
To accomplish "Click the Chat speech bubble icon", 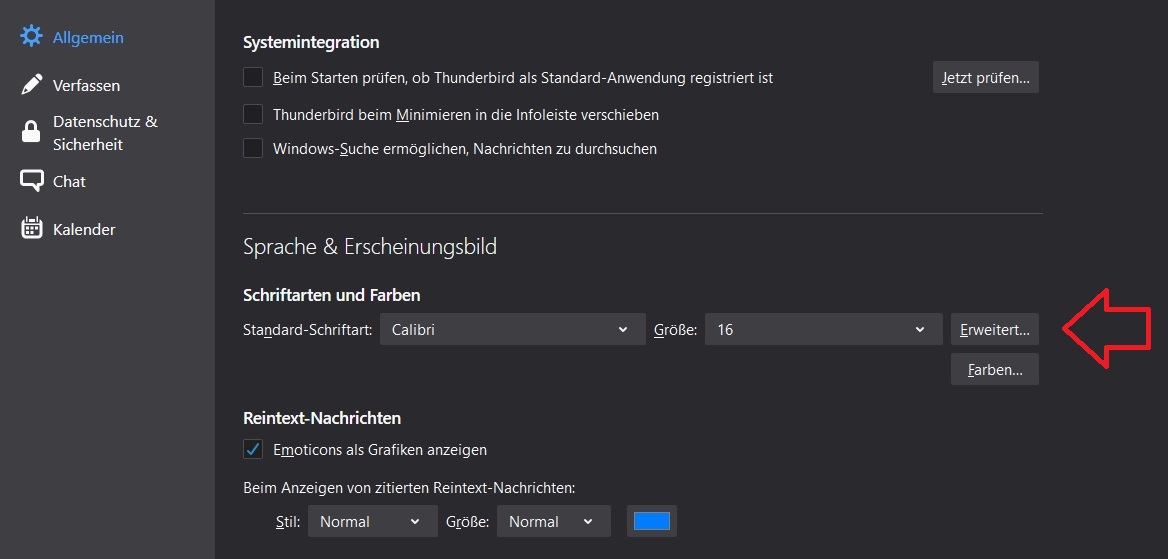I will pyautogui.click(x=32, y=181).
